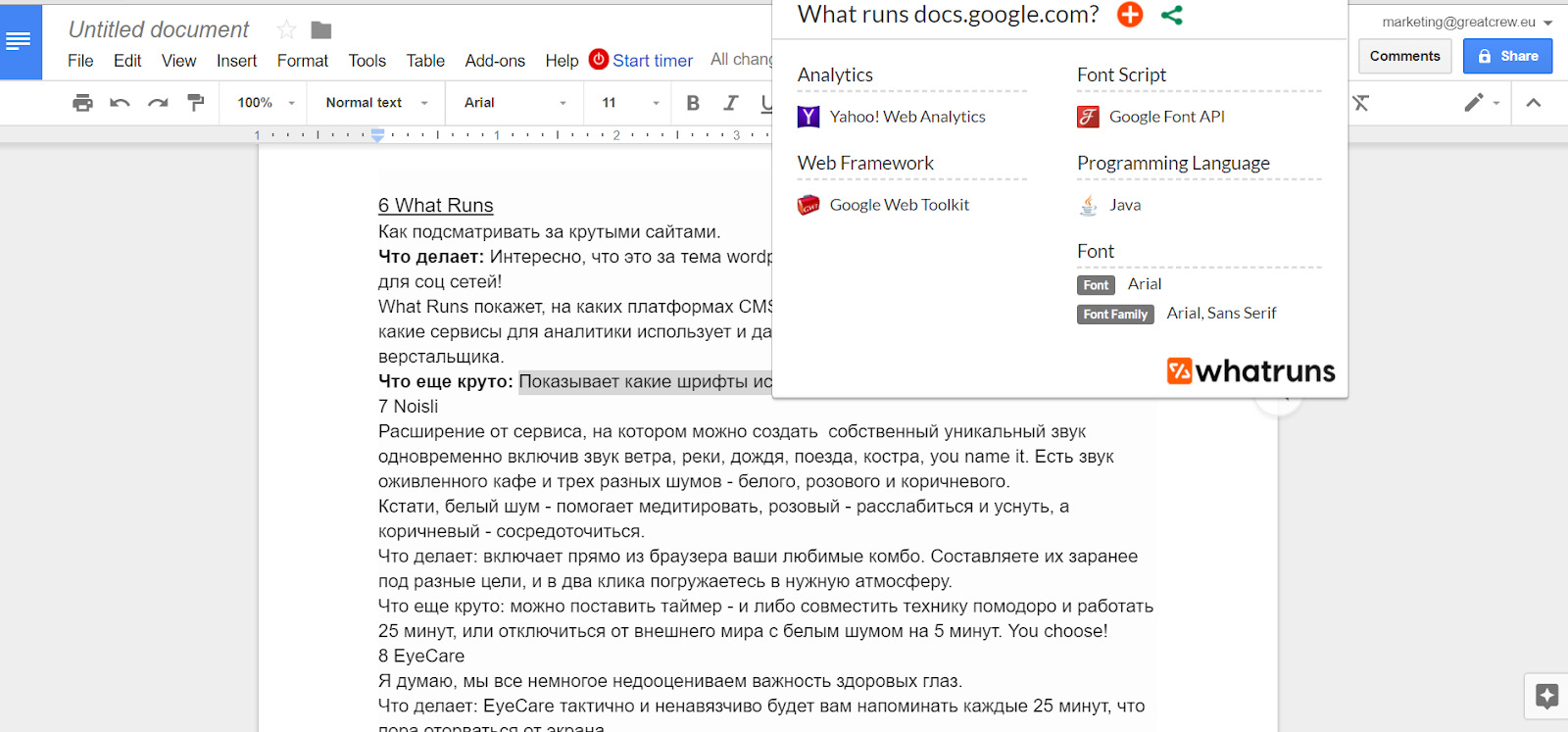
Task: Click the WhatRuns orange plus icon
Action: (x=1130, y=15)
